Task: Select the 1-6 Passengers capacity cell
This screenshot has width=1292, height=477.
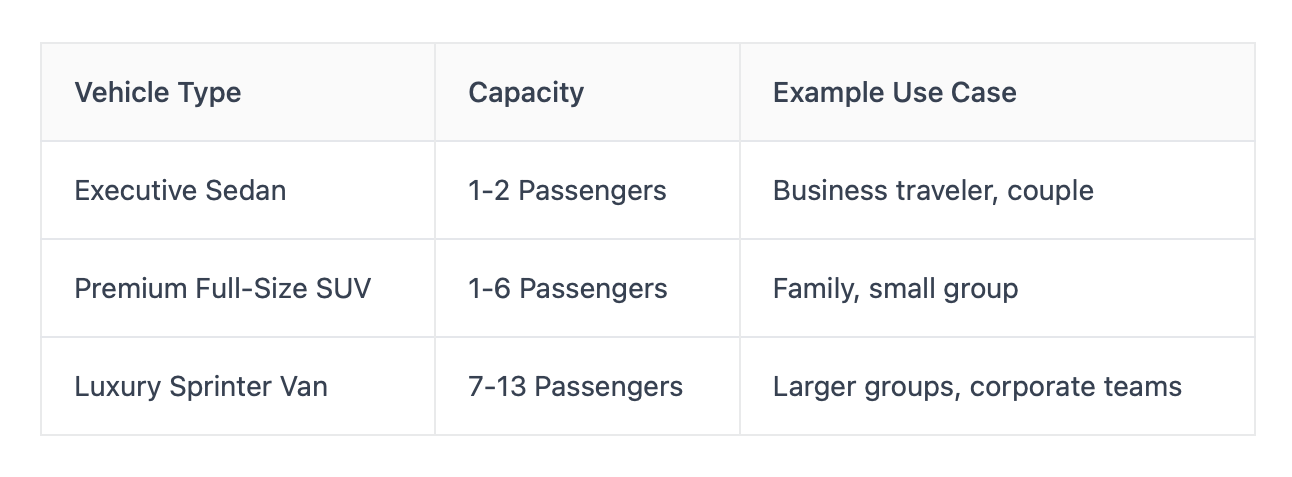Action: (x=567, y=289)
